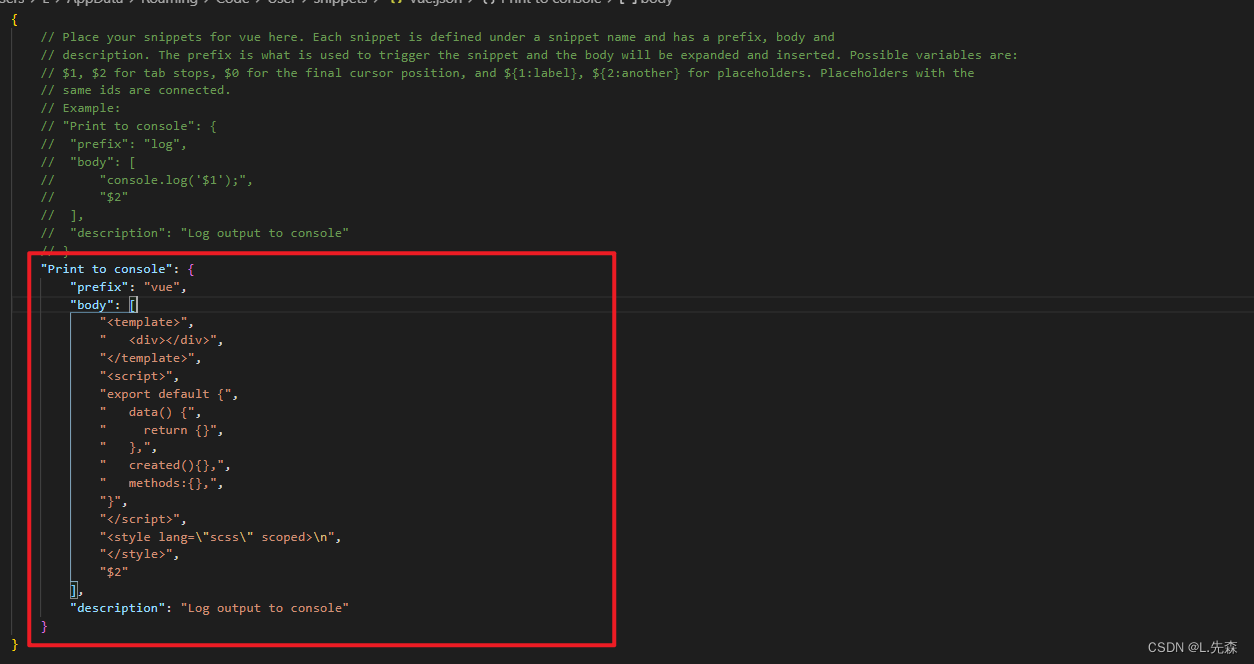The width and height of the screenshot is (1254, 664).
Task: Click the commented console.log('$1') line
Action: click(147, 180)
